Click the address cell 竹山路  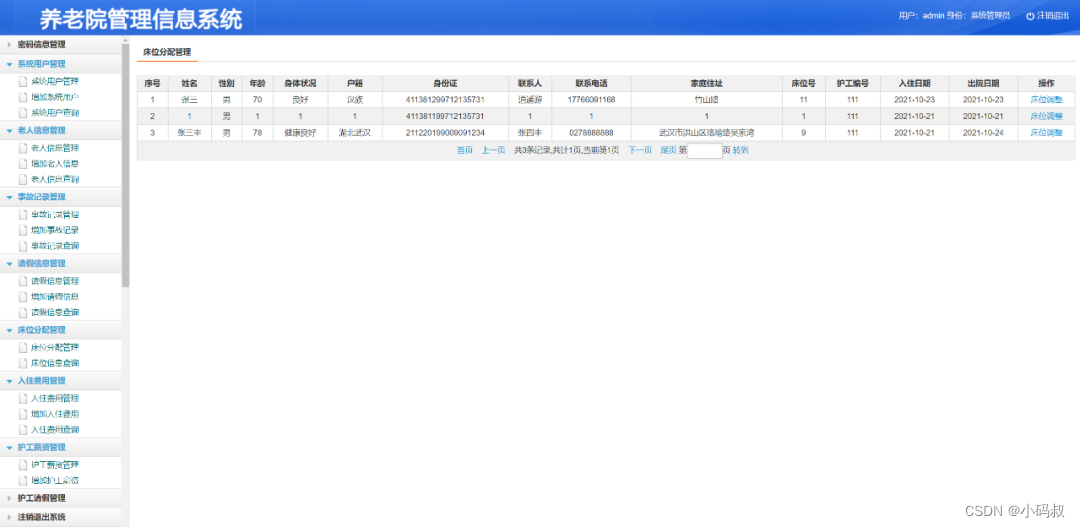707,100
